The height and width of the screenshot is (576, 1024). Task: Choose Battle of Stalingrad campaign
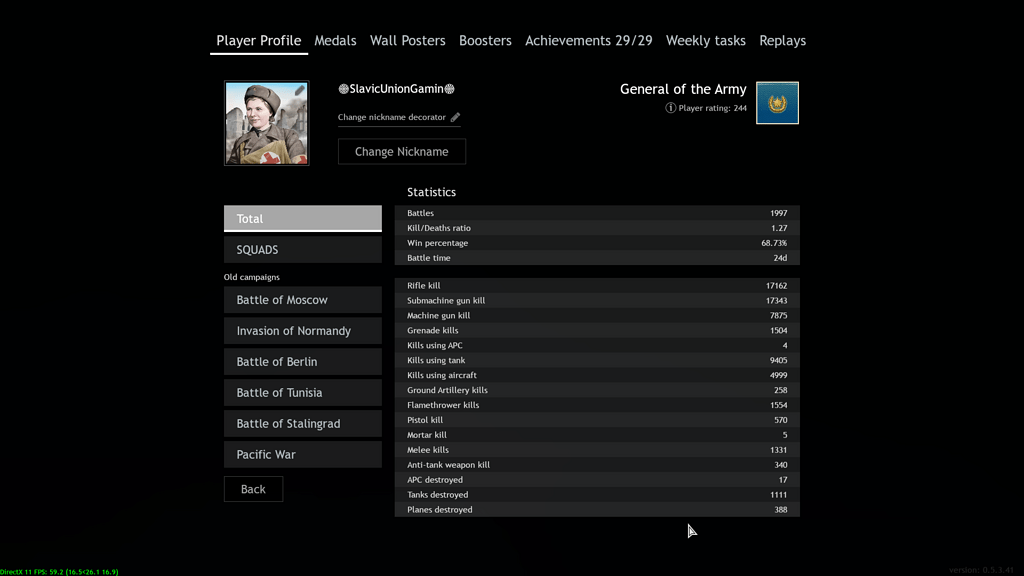click(x=302, y=424)
